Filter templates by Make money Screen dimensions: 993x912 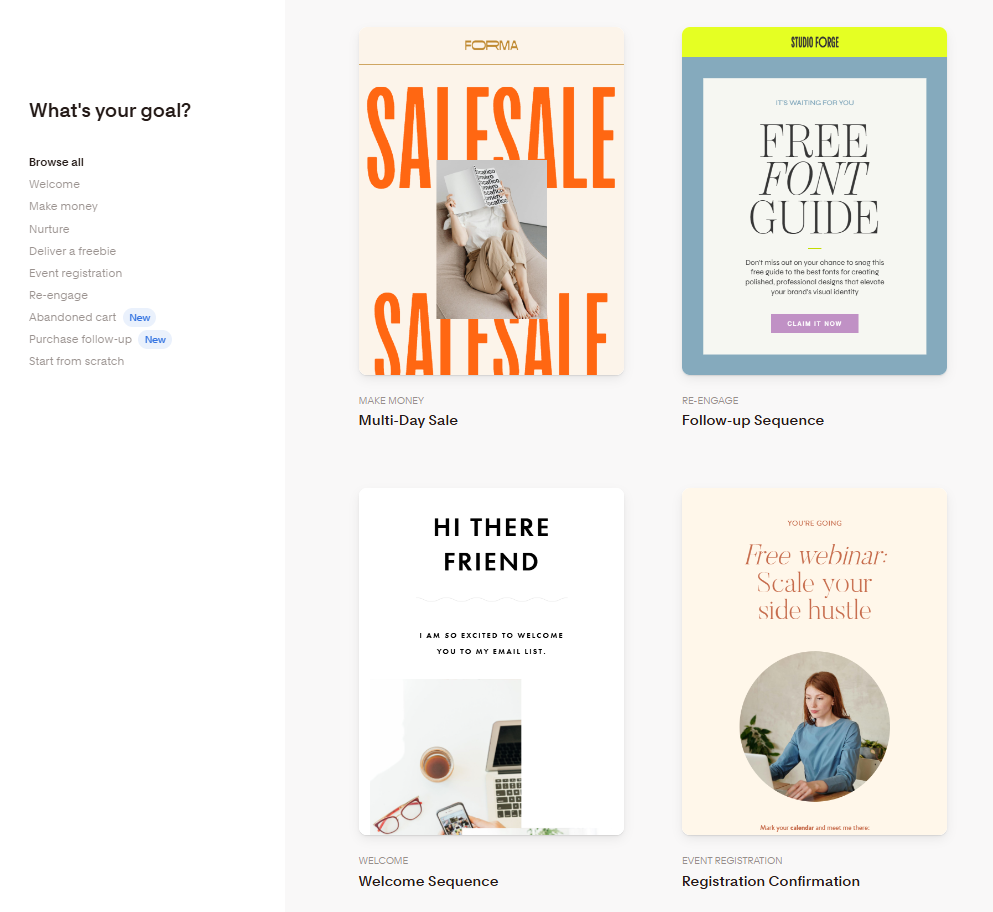tap(63, 206)
